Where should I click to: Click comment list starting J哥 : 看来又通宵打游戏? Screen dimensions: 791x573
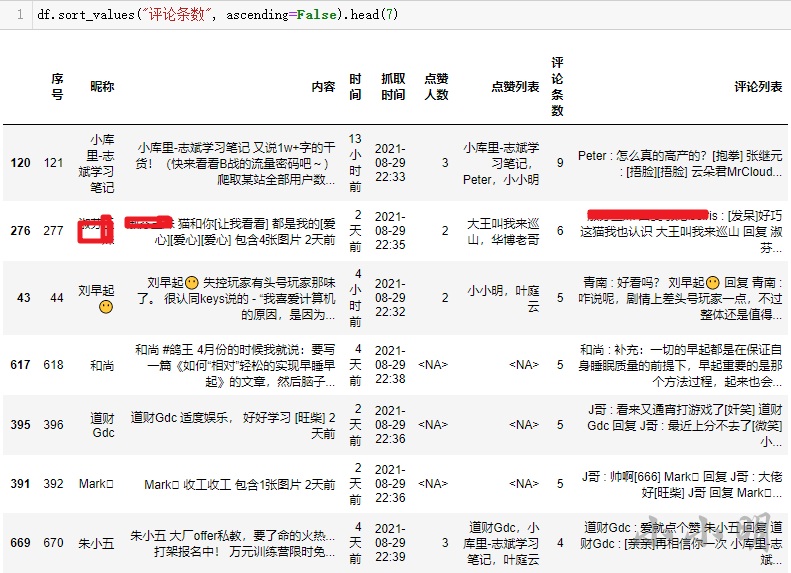pos(685,425)
